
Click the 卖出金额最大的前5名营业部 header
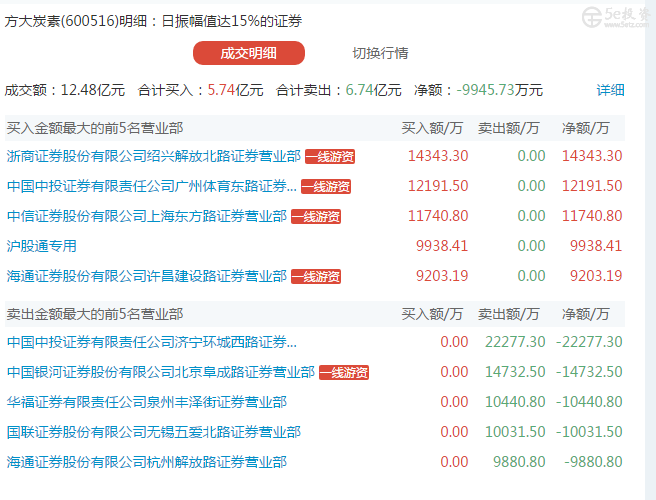95,314
